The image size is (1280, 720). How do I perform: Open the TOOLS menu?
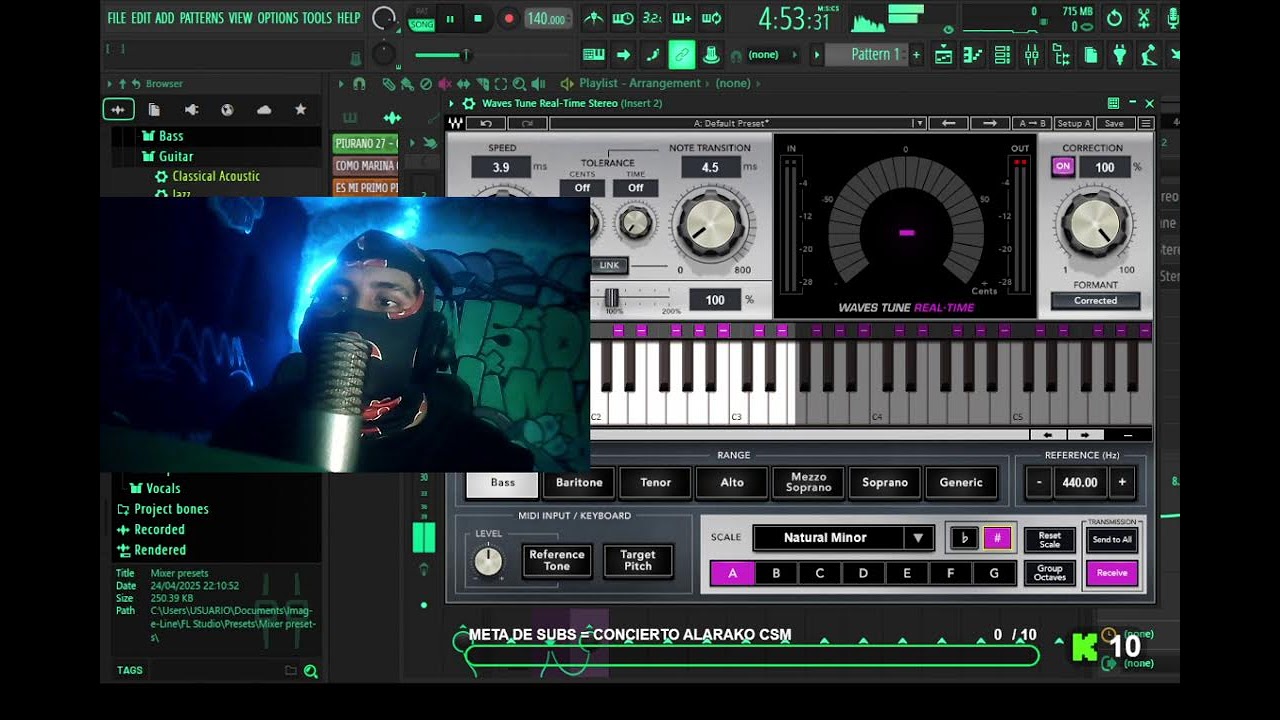[x=317, y=18]
